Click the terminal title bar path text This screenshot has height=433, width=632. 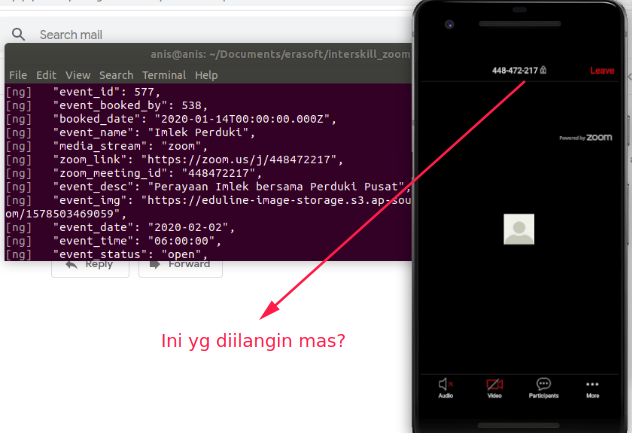[280, 54]
